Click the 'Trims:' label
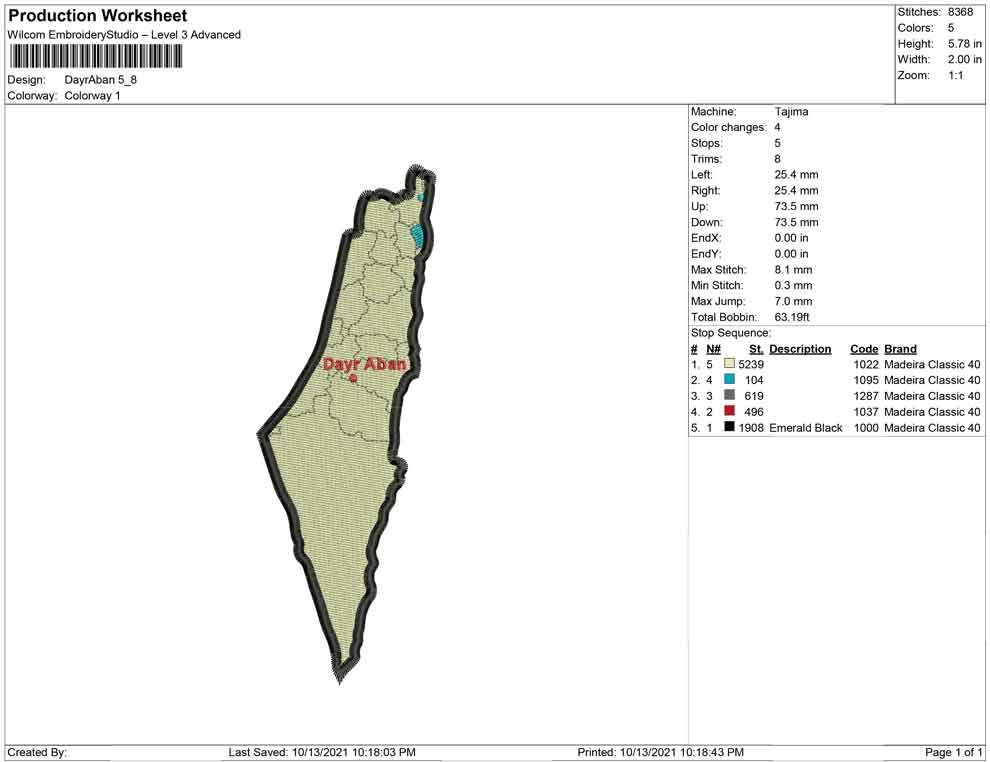The height and width of the screenshot is (762, 990). click(x=707, y=159)
